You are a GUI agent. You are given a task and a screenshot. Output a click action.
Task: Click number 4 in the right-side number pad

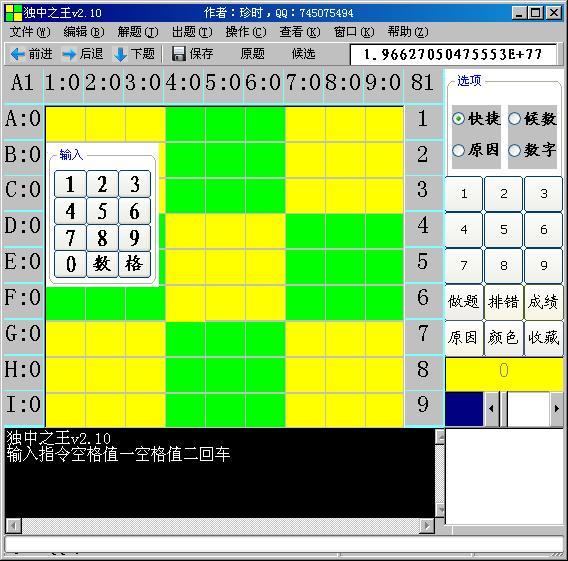coord(464,230)
